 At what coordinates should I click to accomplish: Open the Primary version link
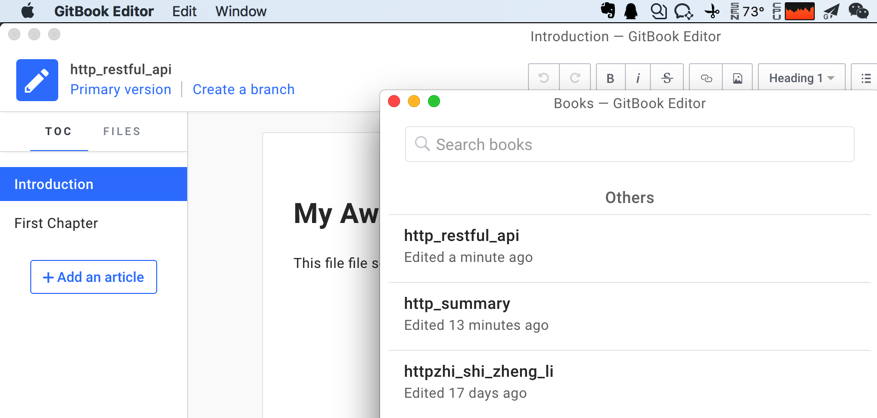(121, 90)
